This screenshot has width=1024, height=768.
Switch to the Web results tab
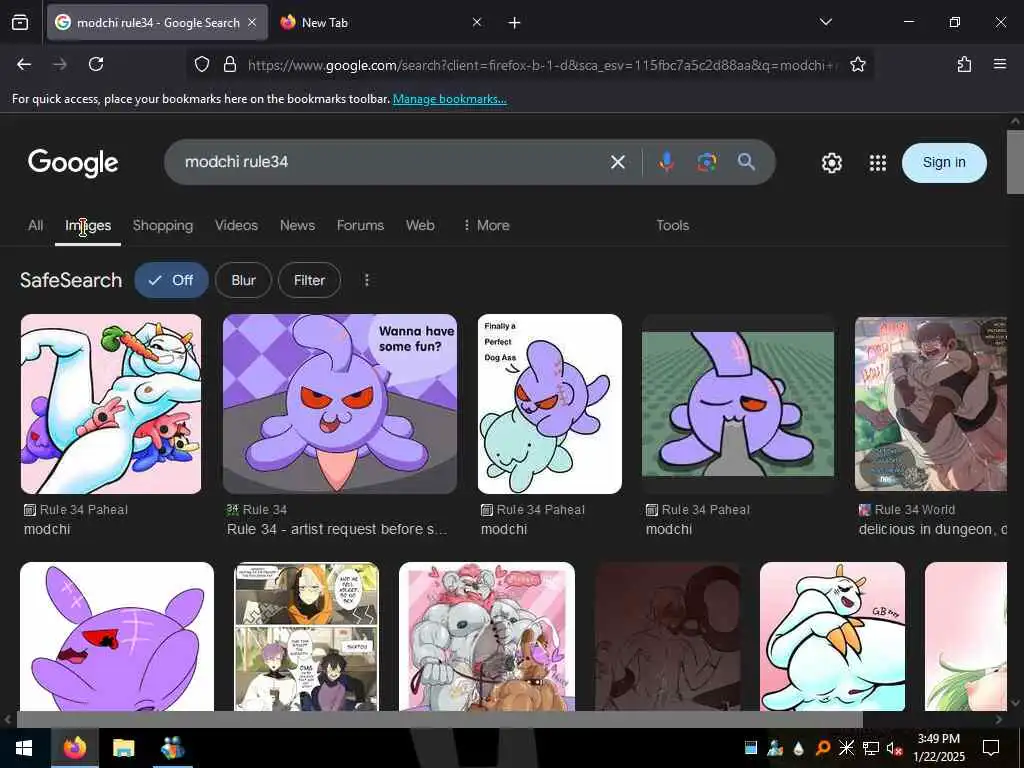pyautogui.click(x=420, y=225)
